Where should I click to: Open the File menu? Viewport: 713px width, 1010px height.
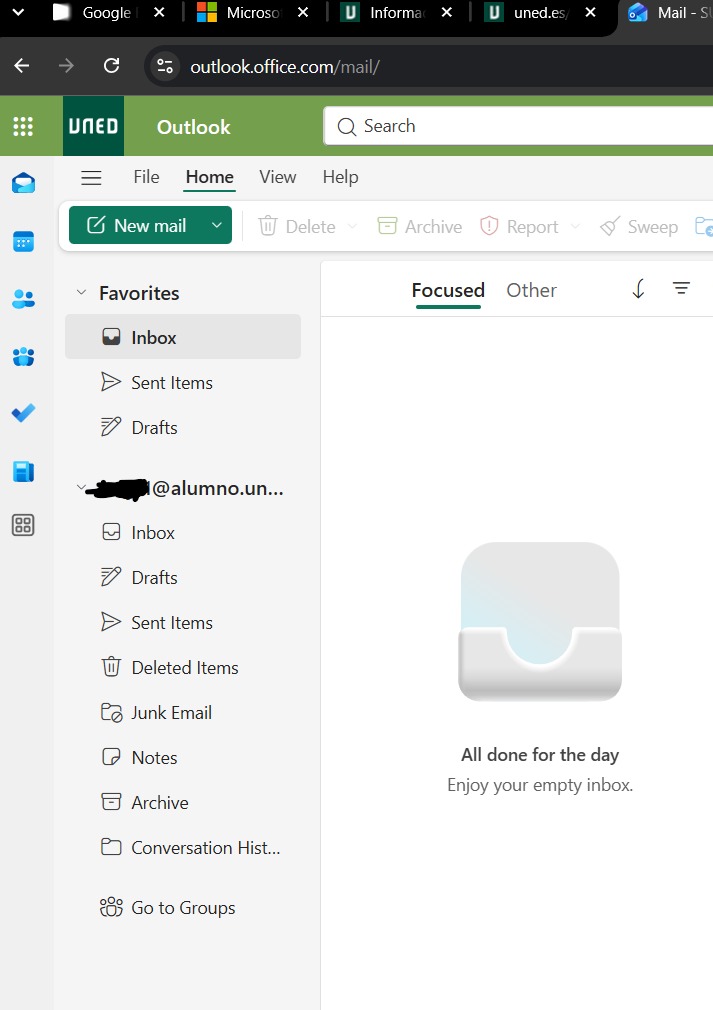(x=146, y=177)
